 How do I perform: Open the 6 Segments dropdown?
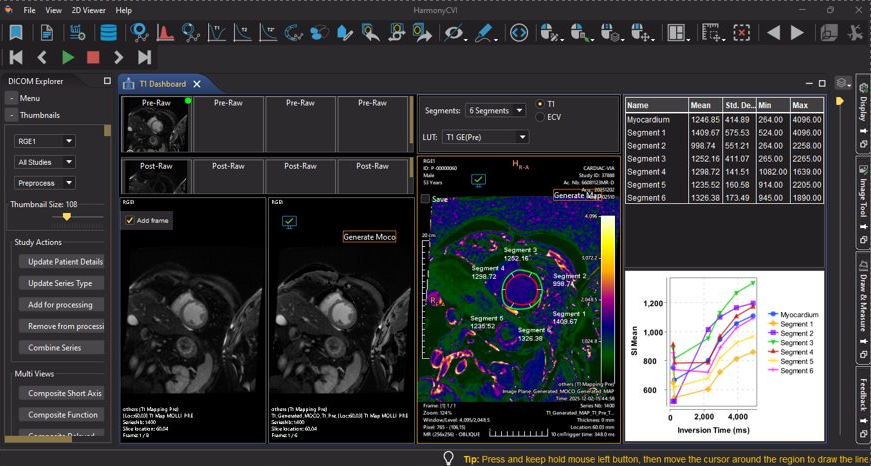(x=496, y=110)
